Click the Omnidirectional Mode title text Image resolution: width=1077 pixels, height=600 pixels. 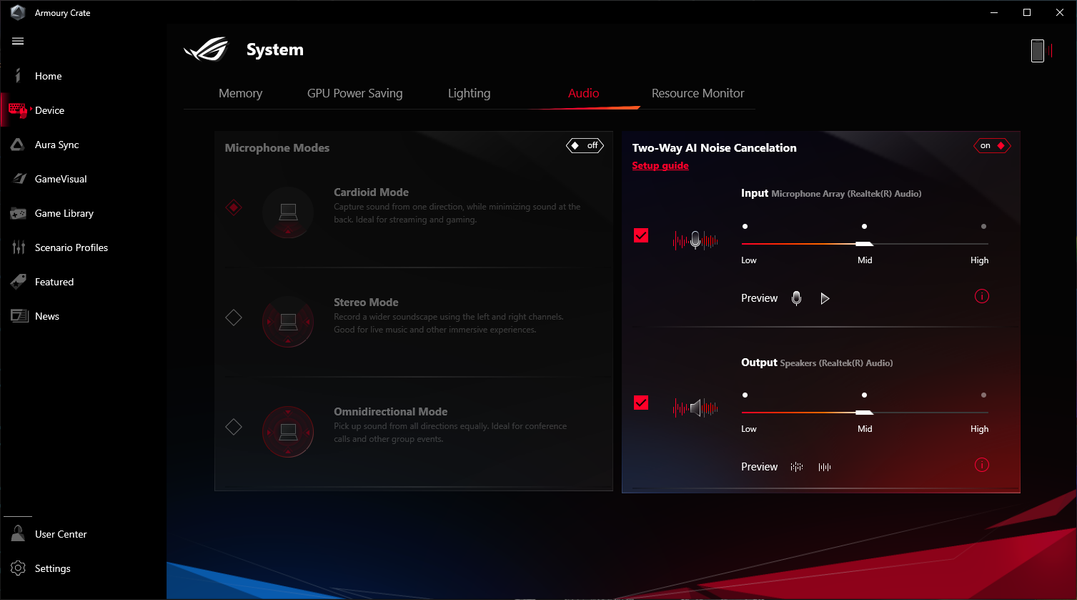tap(391, 412)
